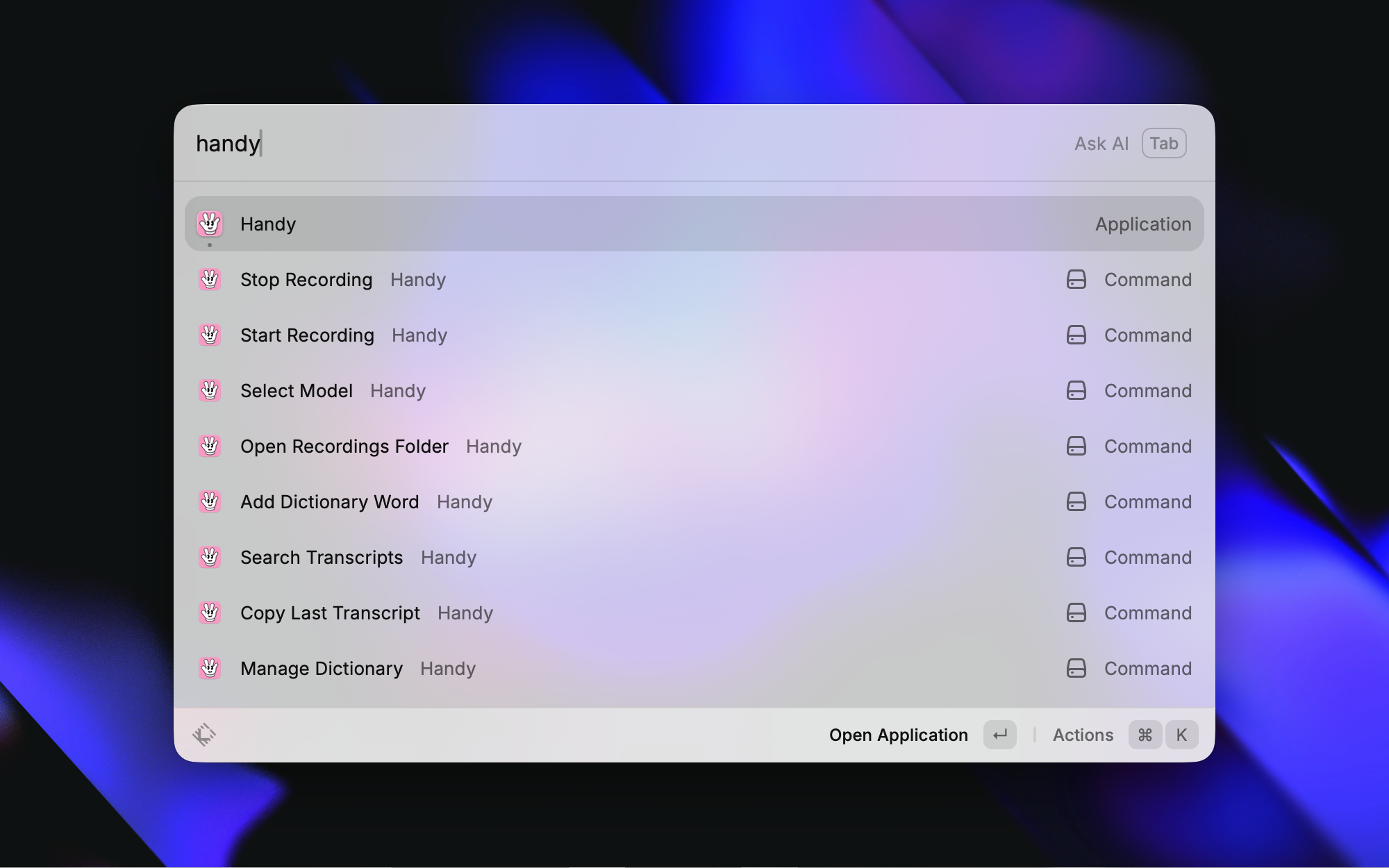1389x868 pixels.
Task: Click command icon on Open Recordings Folder row
Action: 1076,446
